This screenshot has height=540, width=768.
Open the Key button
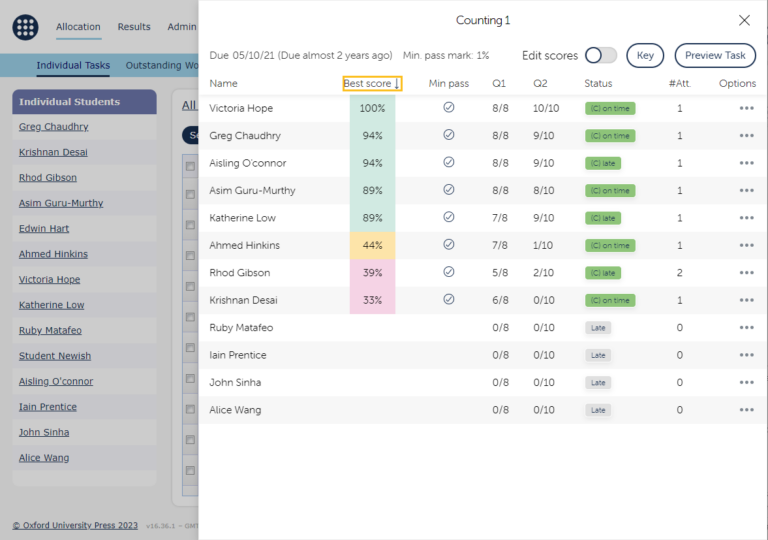click(645, 56)
